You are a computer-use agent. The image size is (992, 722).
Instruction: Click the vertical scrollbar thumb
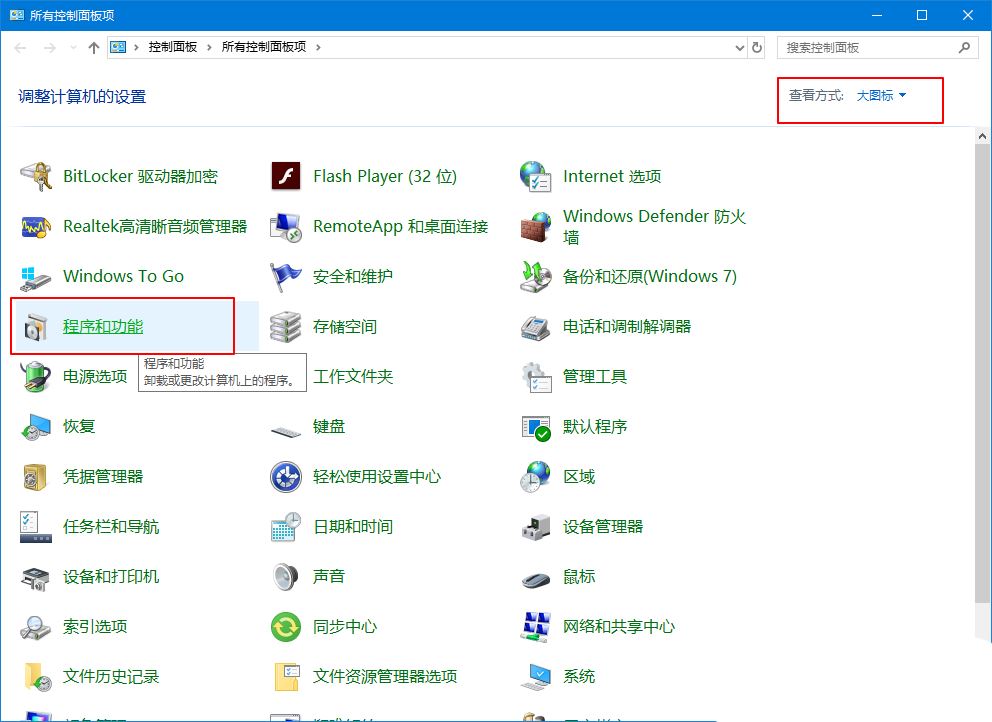pos(982,373)
